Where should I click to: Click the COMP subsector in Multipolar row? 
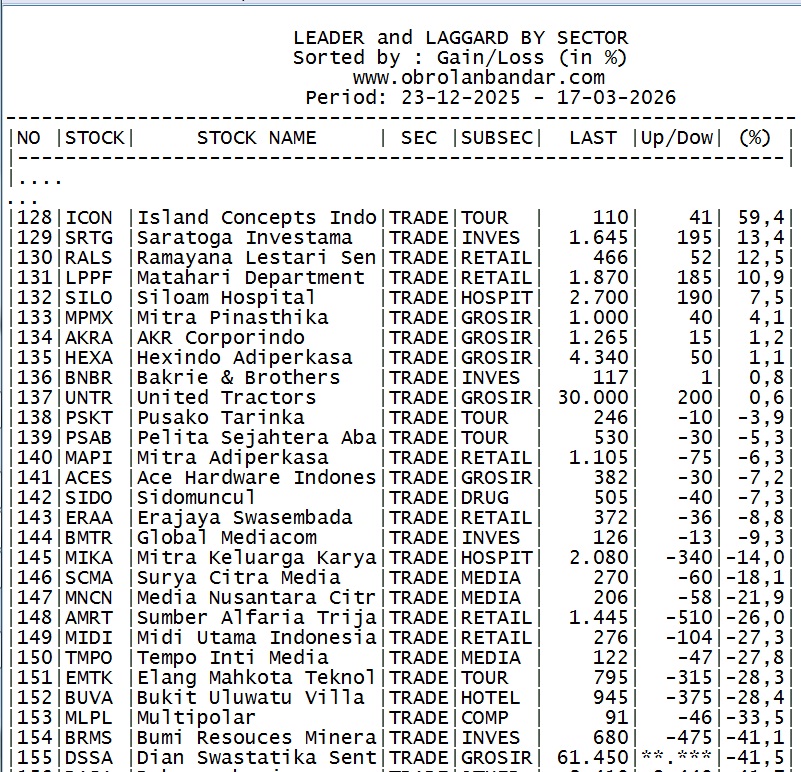485,717
